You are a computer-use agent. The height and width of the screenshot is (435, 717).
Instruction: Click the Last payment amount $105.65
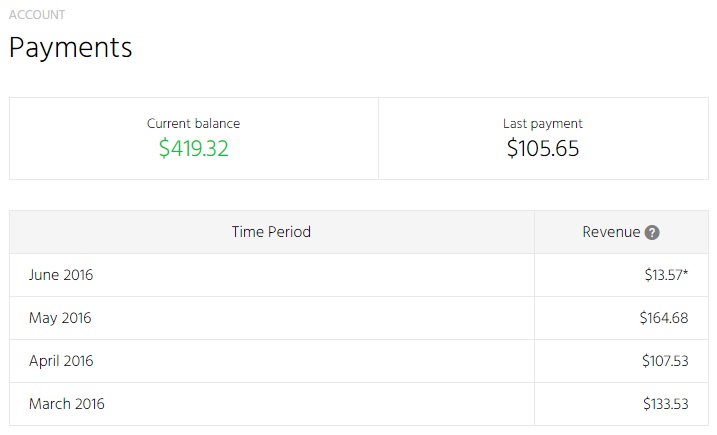coord(543,148)
